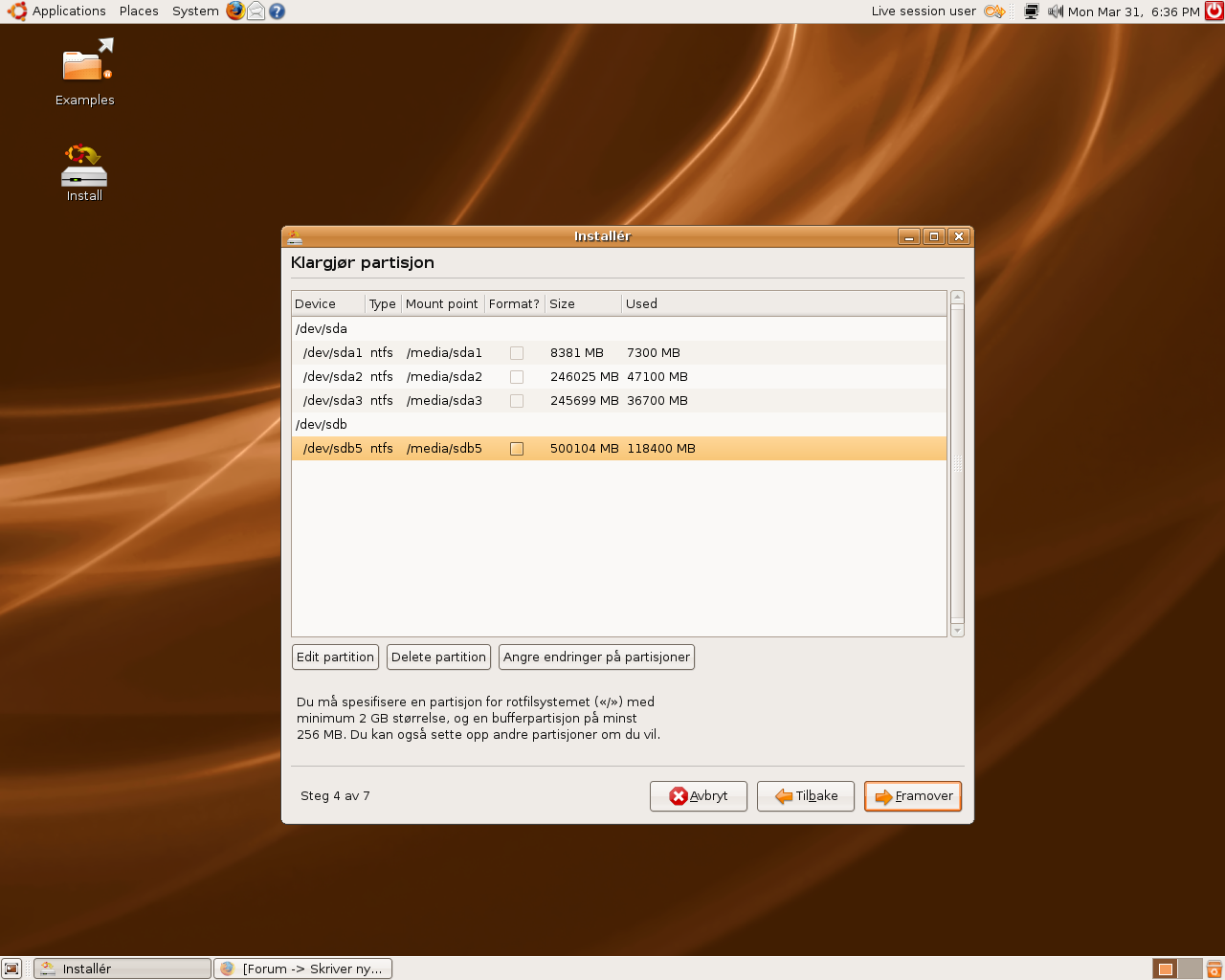Click Angre endringer på partisjoner button
The width and height of the screenshot is (1225, 980).
tap(596, 657)
